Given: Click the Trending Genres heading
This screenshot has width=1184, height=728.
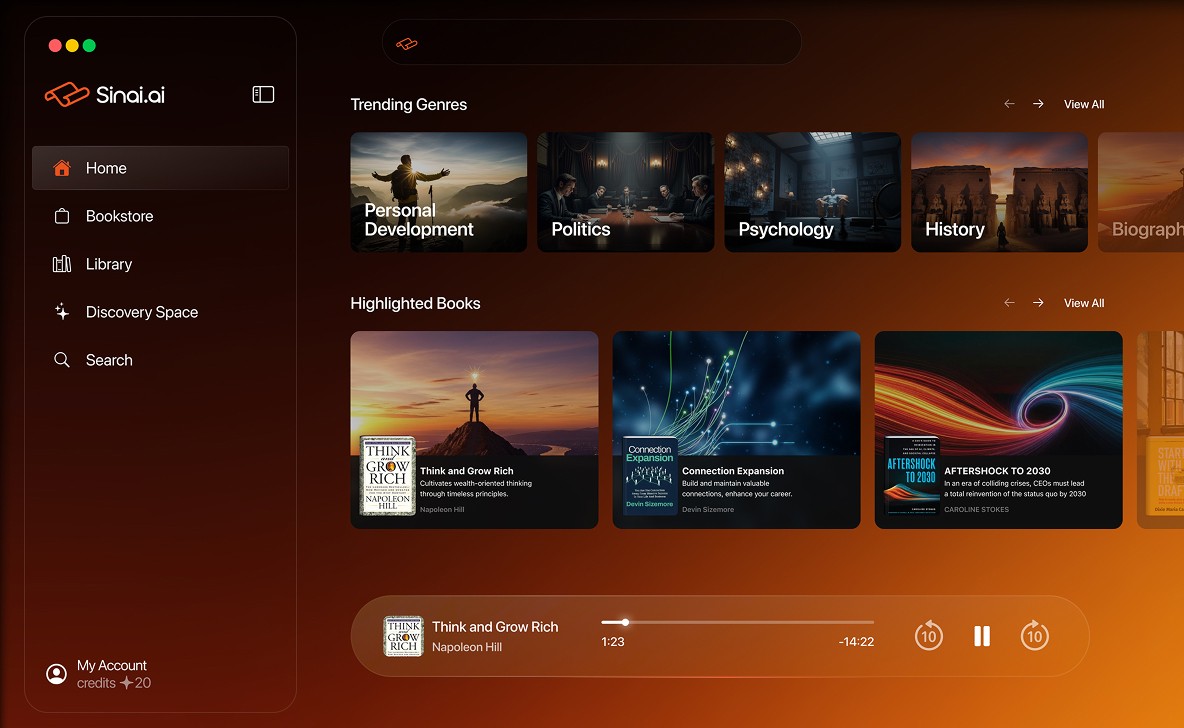Looking at the screenshot, I should [x=409, y=104].
